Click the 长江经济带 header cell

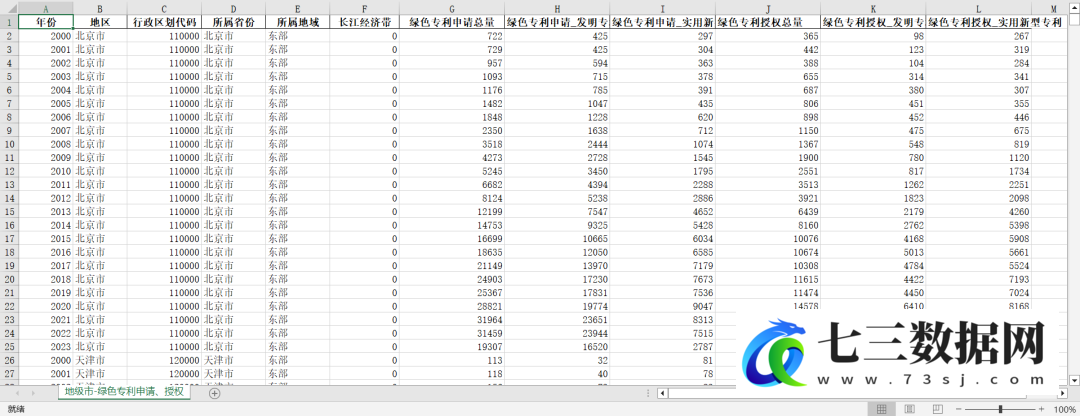(x=364, y=22)
